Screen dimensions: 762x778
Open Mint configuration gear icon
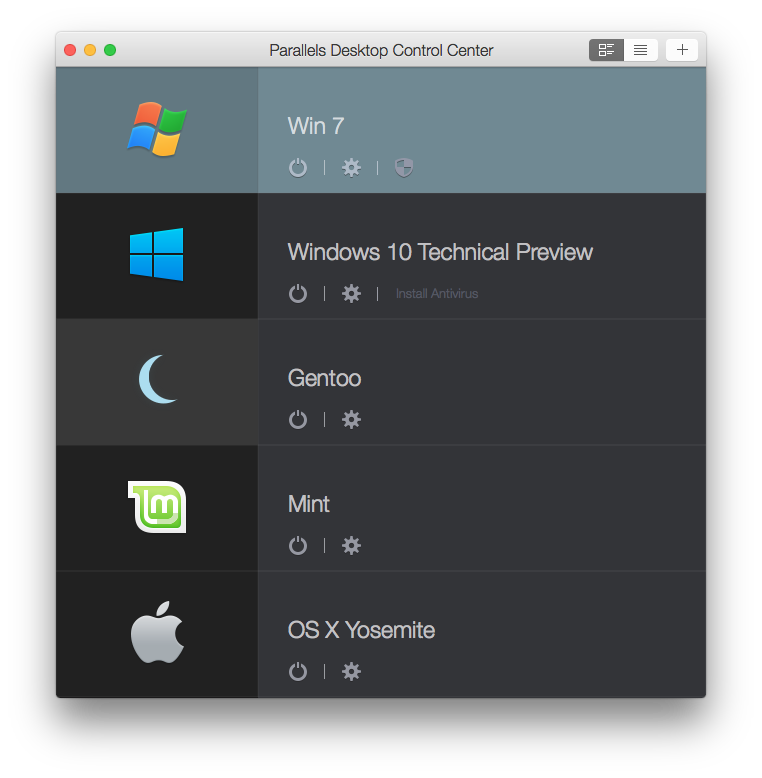pyautogui.click(x=351, y=546)
